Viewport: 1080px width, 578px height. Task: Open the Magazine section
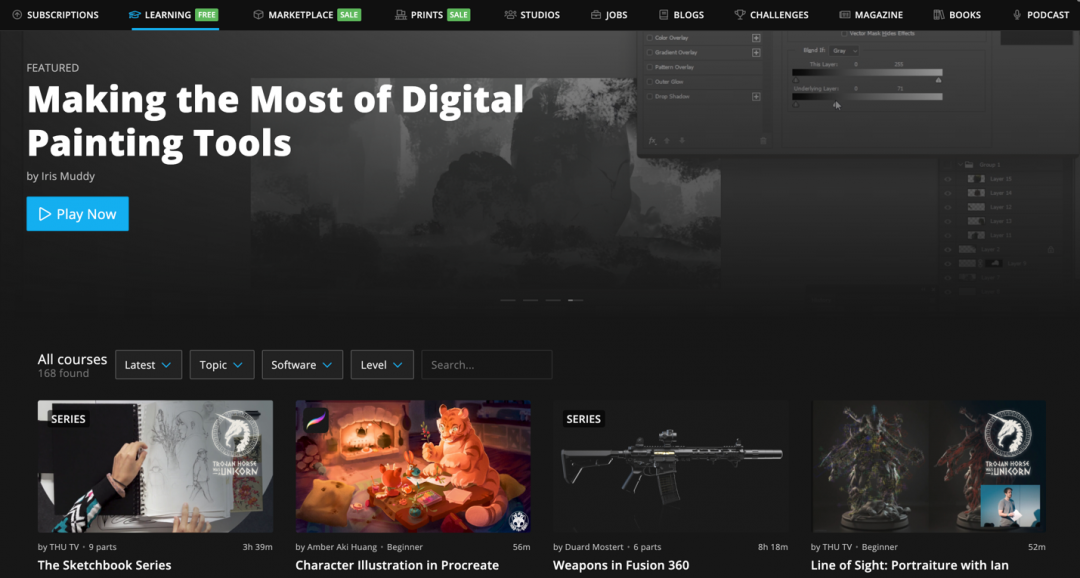871,14
